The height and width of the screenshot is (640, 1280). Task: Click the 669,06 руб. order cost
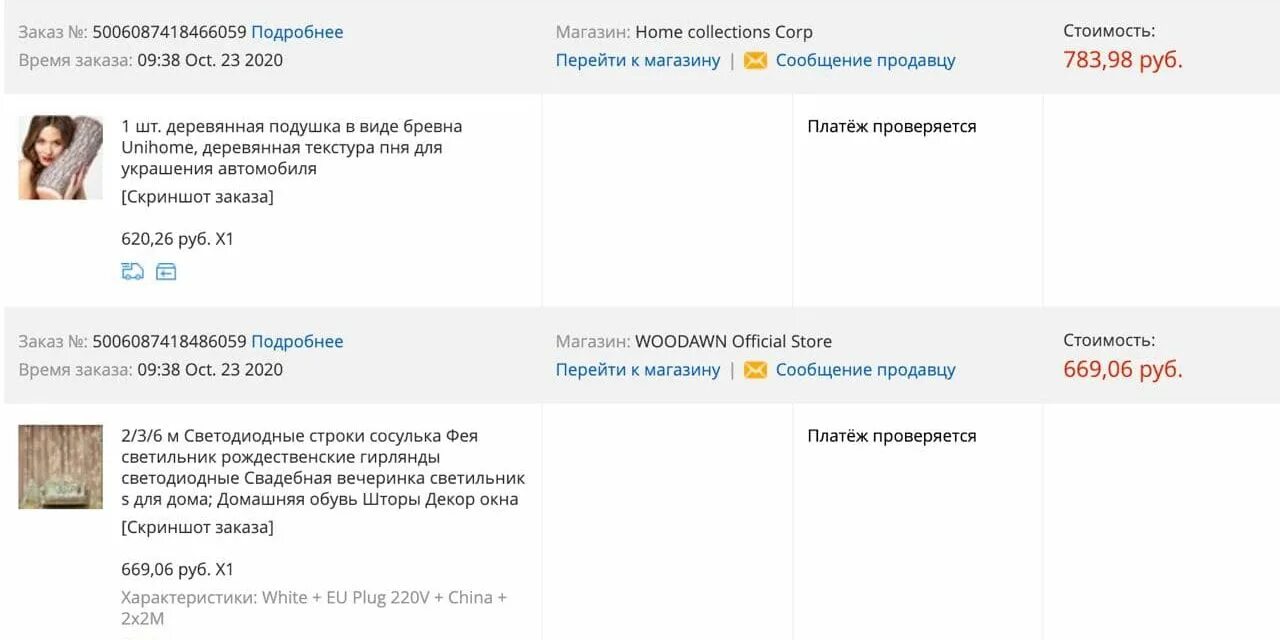1123,370
